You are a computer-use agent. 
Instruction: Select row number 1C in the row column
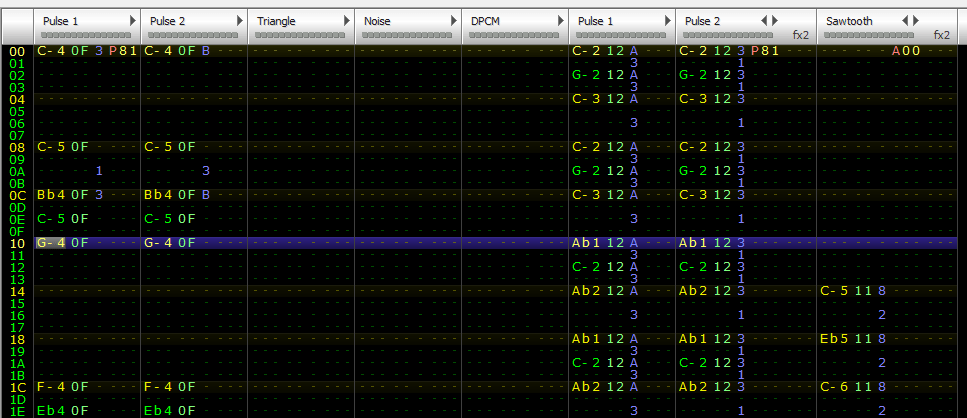(16, 387)
